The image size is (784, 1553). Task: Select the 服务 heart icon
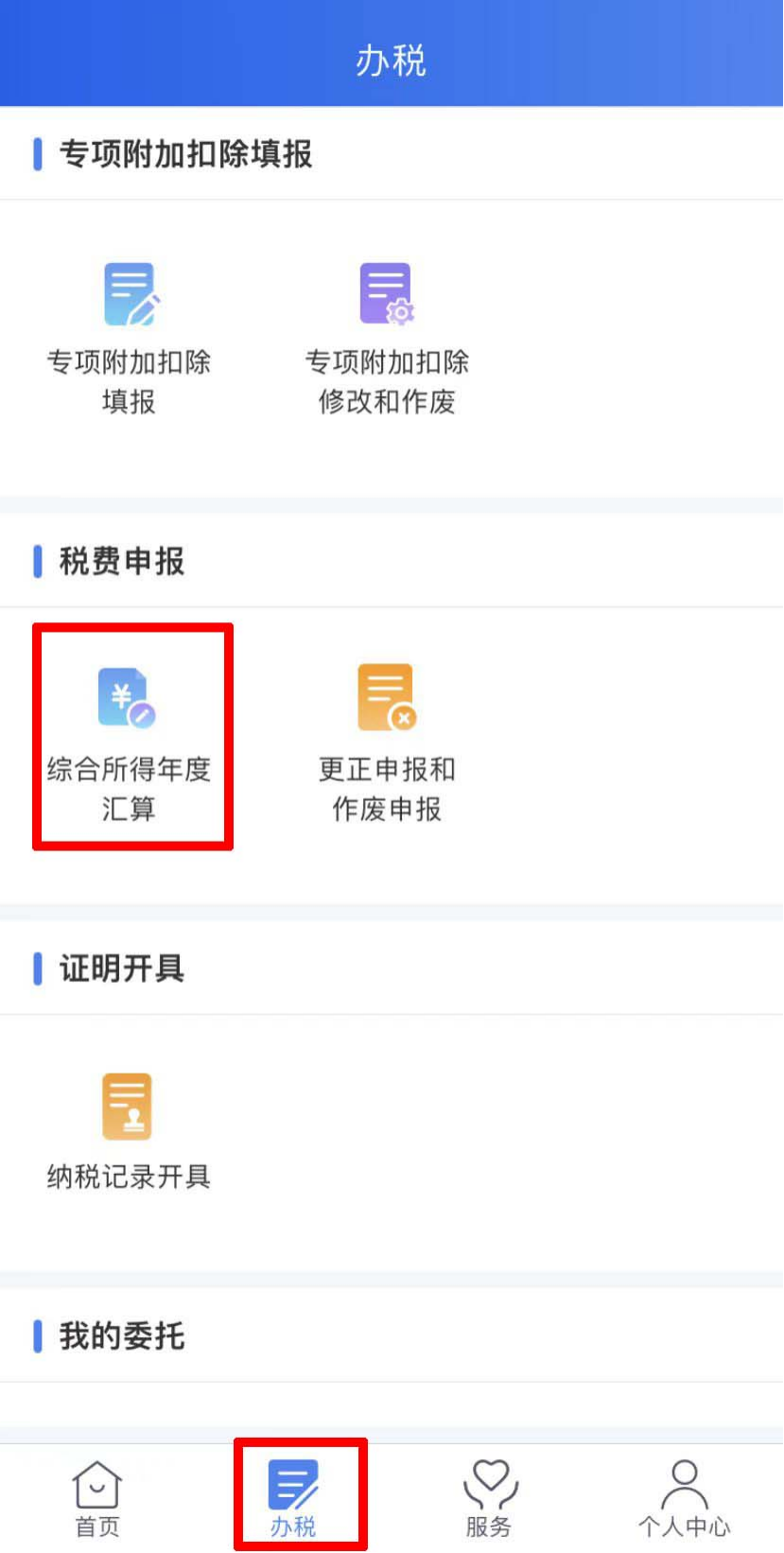[x=490, y=1484]
